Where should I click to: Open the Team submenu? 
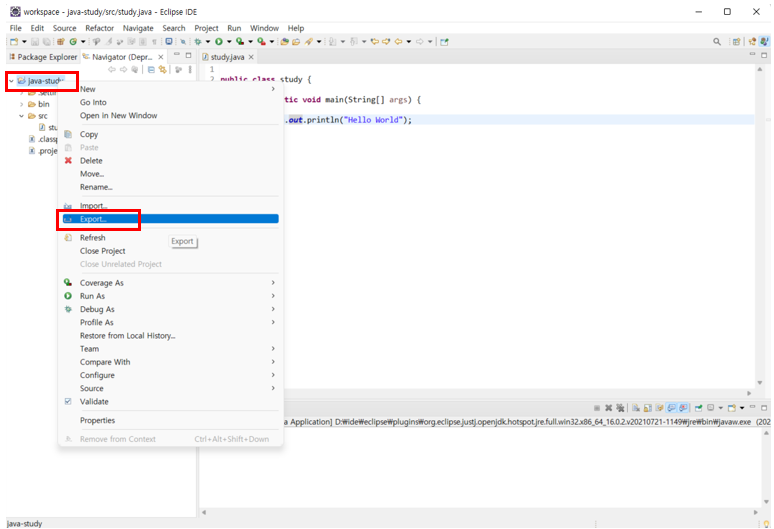tap(168, 349)
